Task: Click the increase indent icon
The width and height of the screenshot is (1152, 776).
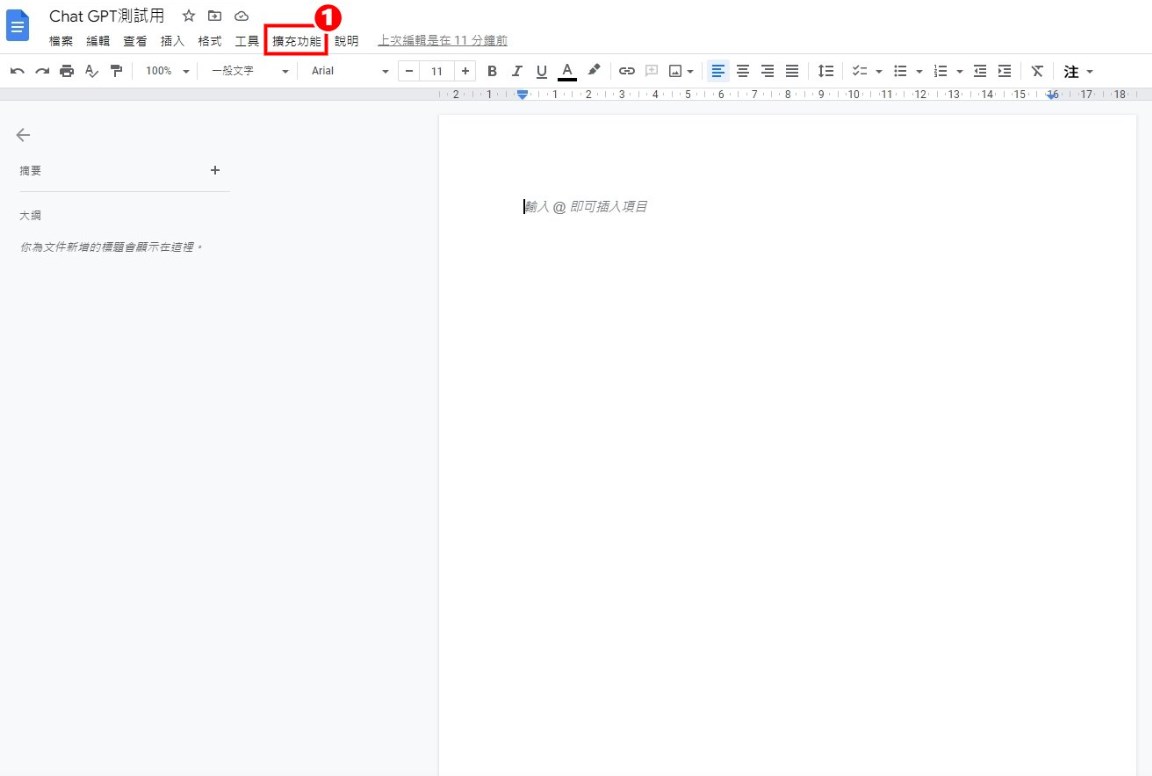Action: point(1004,71)
